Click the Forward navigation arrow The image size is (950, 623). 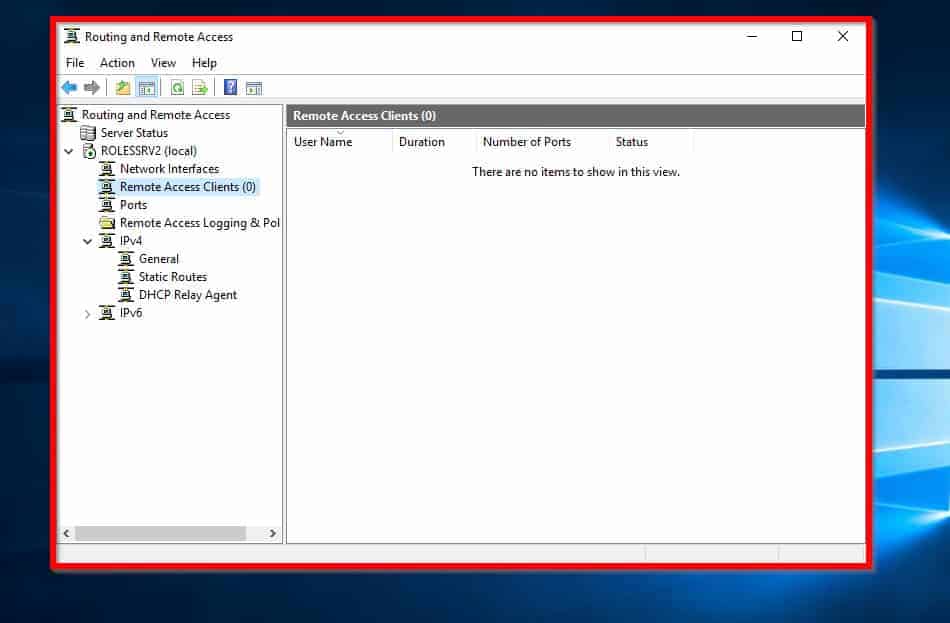92,87
